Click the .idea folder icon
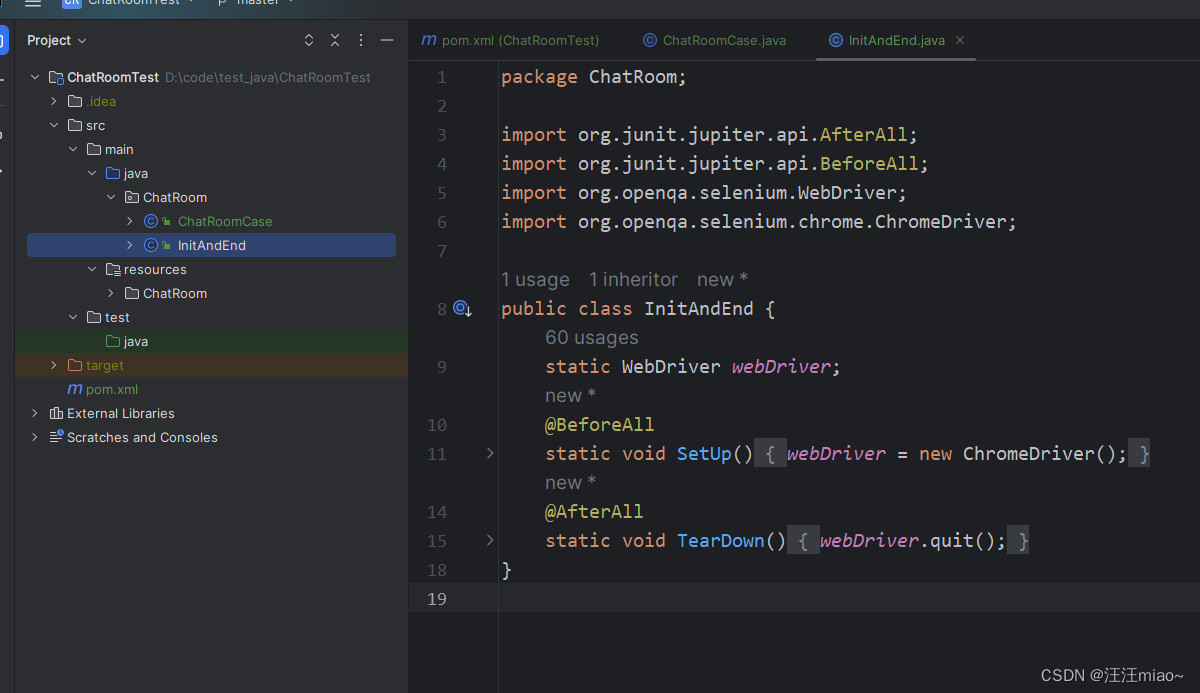This screenshot has height=693, width=1200. tap(75, 101)
